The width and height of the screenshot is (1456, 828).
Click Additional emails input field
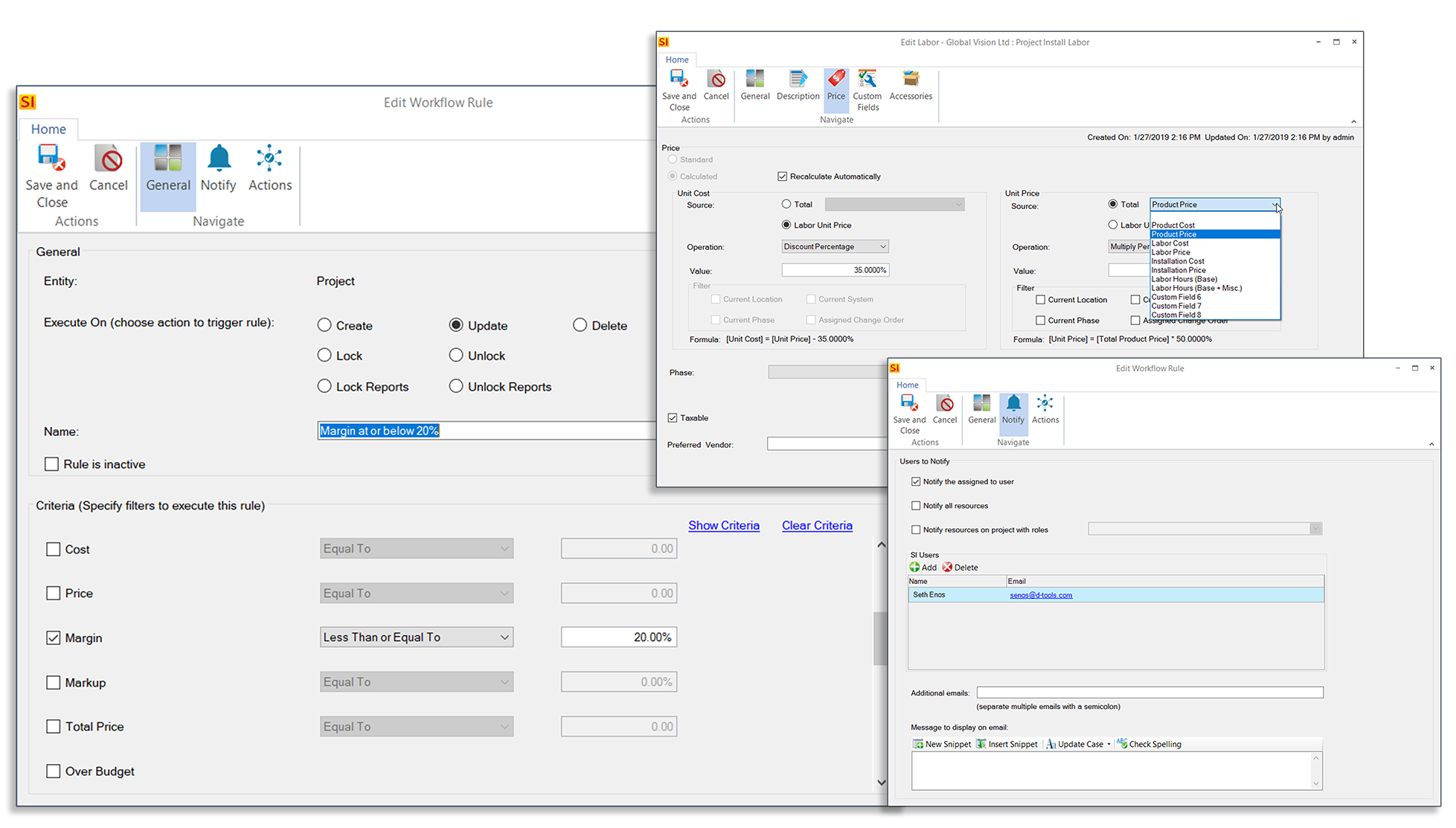point(1149,693)
